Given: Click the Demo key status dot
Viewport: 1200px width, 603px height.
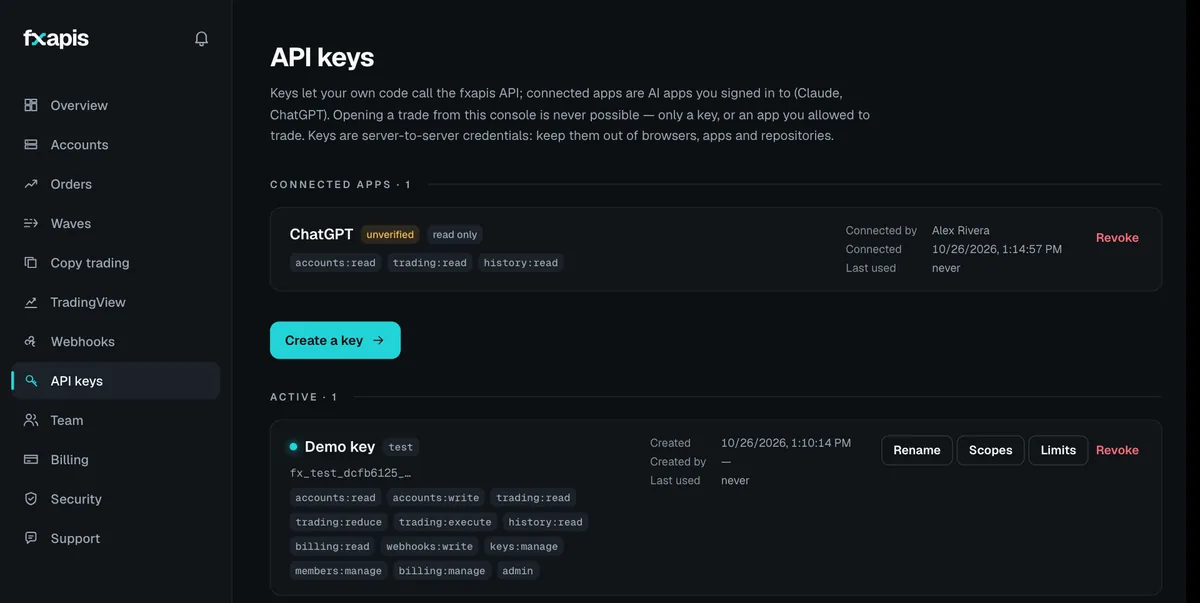Looking at the screenshot, I should 293,447.
